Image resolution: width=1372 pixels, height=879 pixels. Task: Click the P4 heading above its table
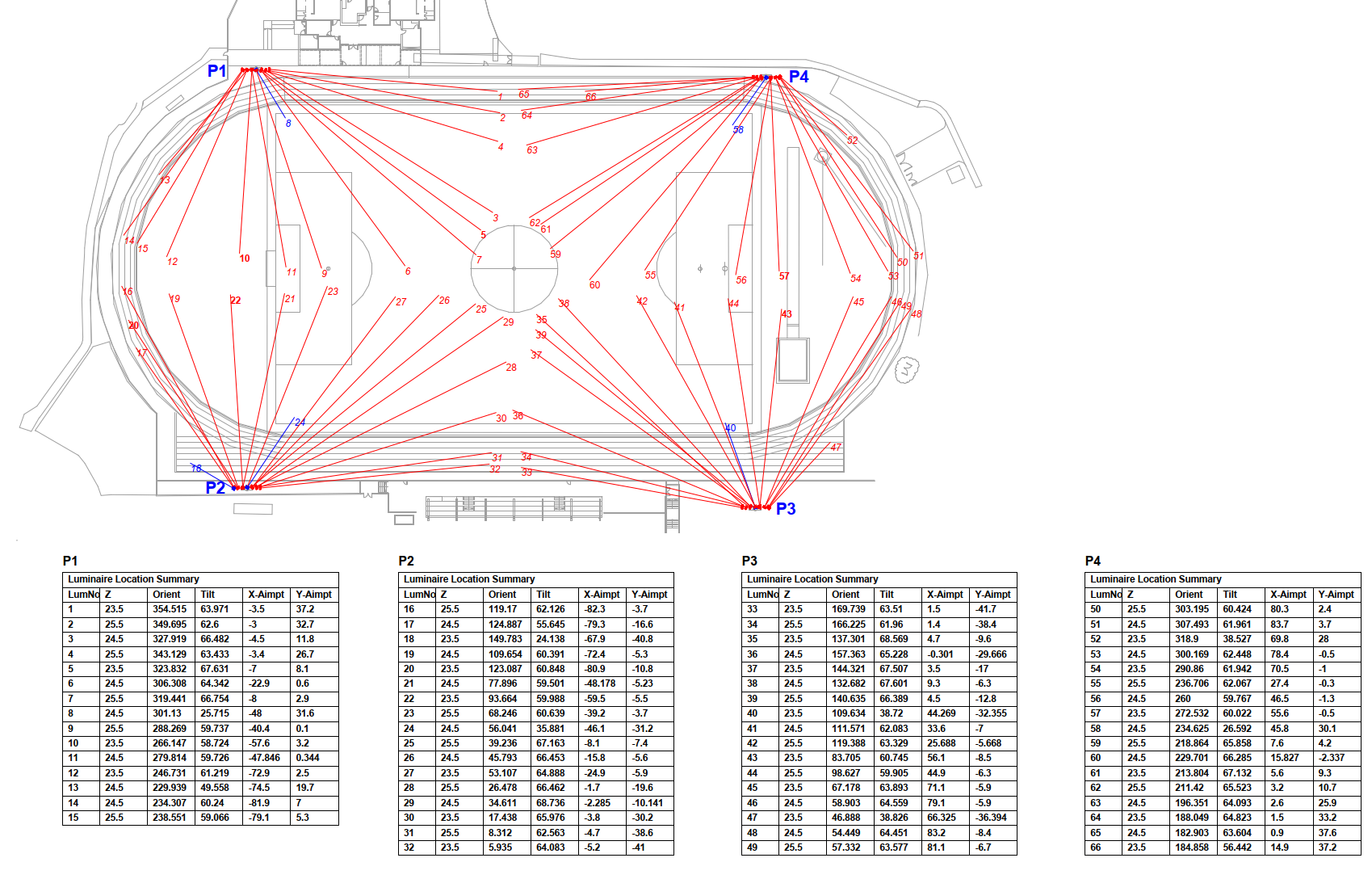tap(1093, 561)
